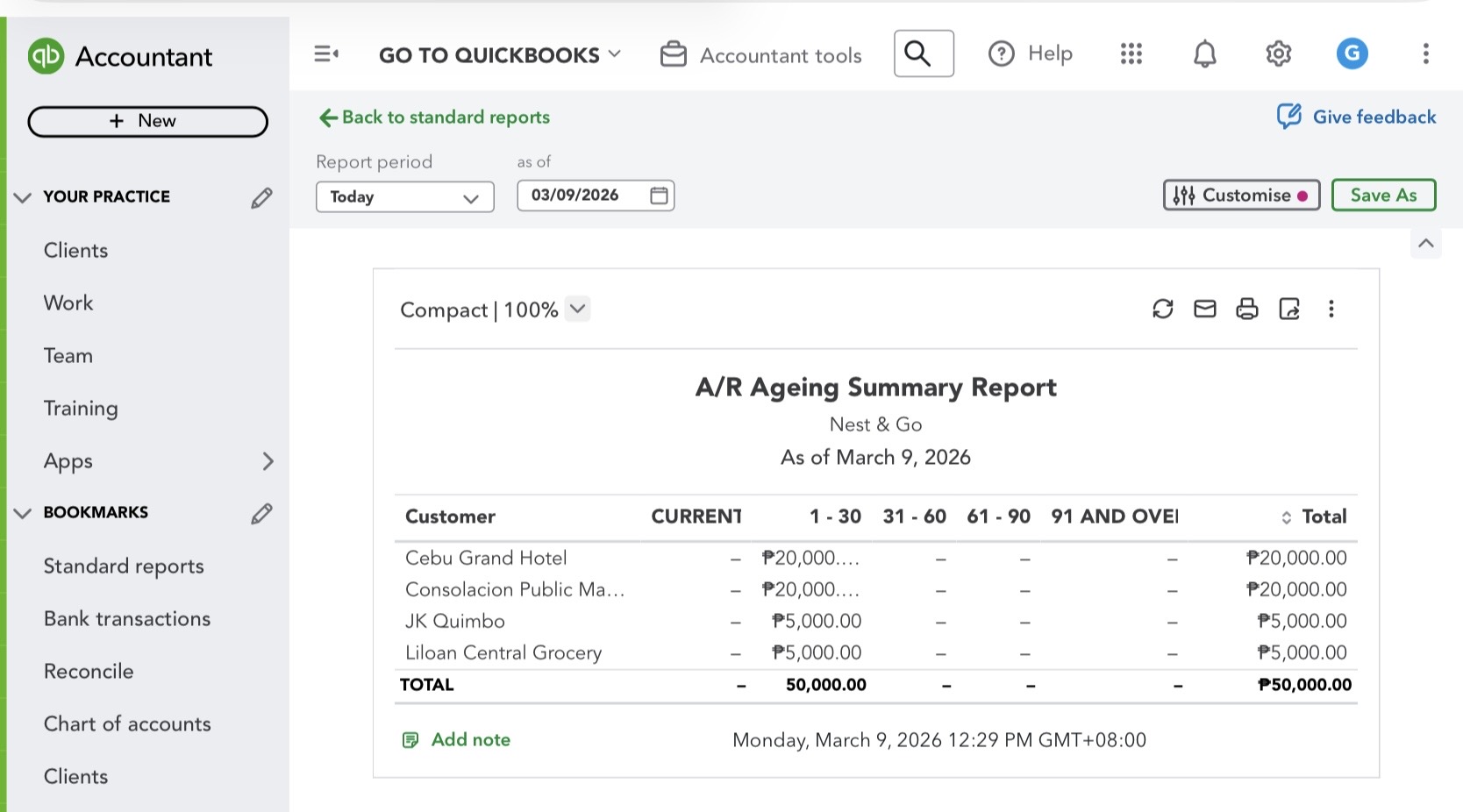Click the Save As button
1463x812 pixels.
pos(1382,195)
